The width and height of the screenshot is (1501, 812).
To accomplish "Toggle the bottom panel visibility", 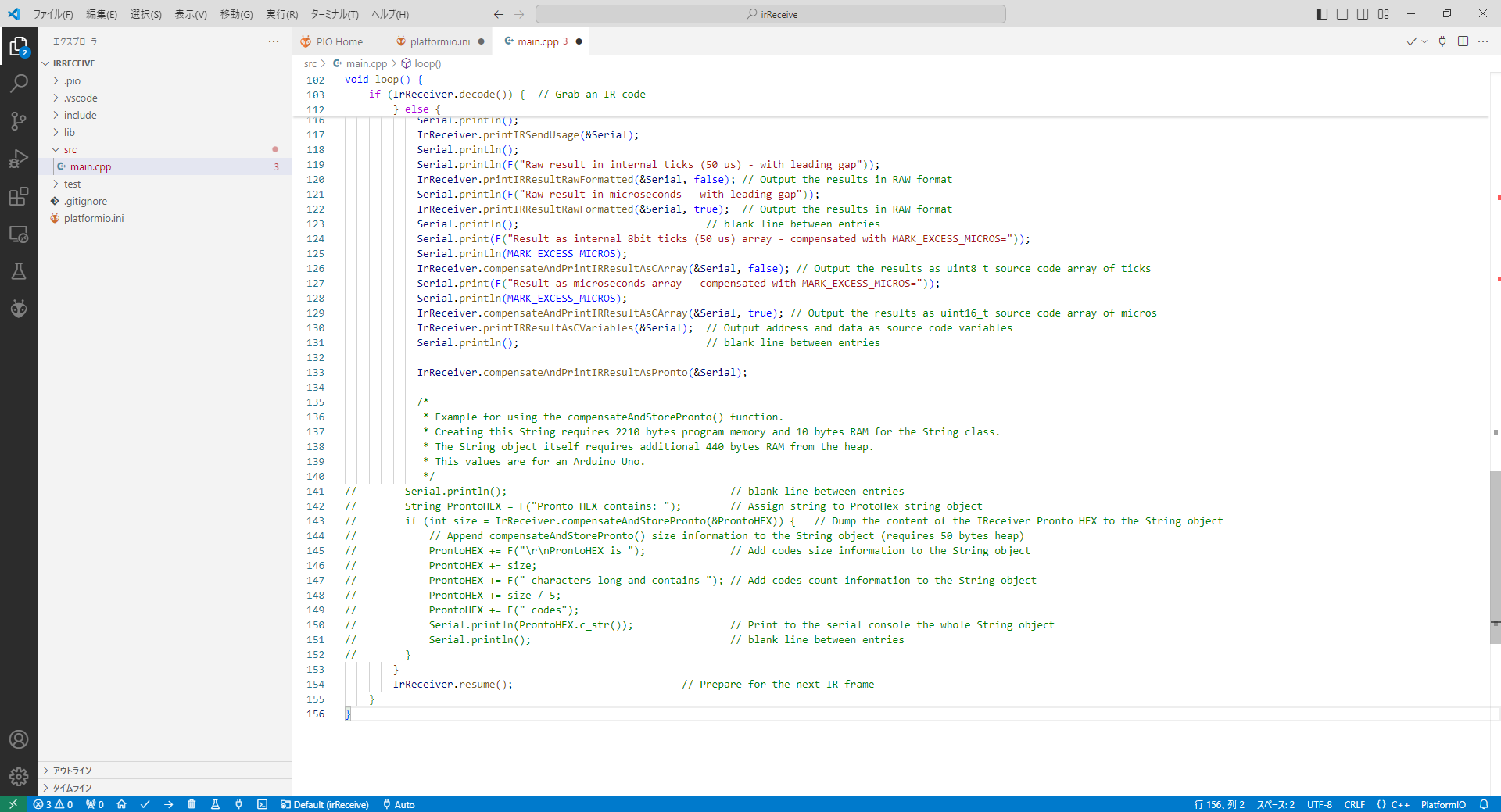I will point(1342,14).
